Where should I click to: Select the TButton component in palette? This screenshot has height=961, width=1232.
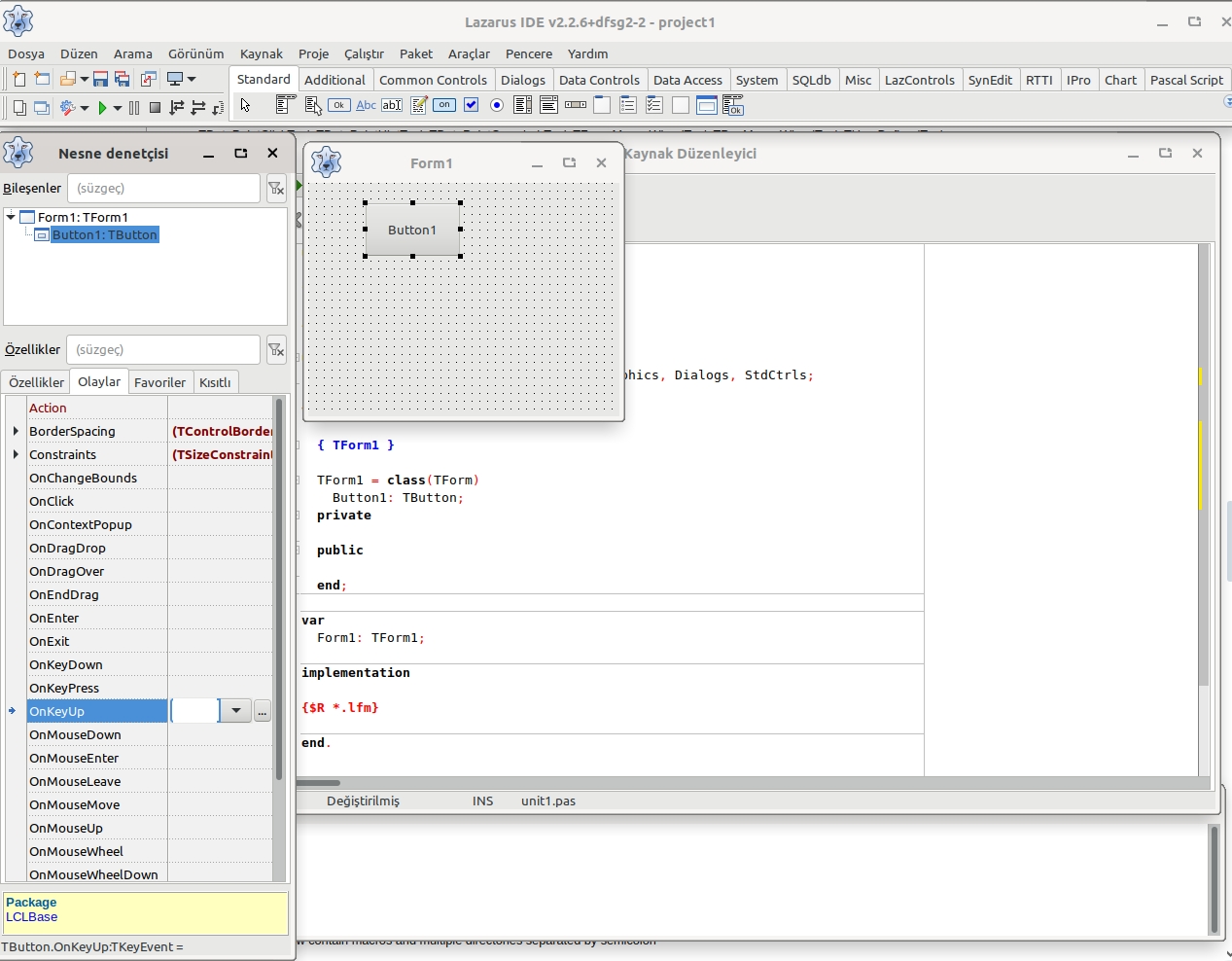339,105
